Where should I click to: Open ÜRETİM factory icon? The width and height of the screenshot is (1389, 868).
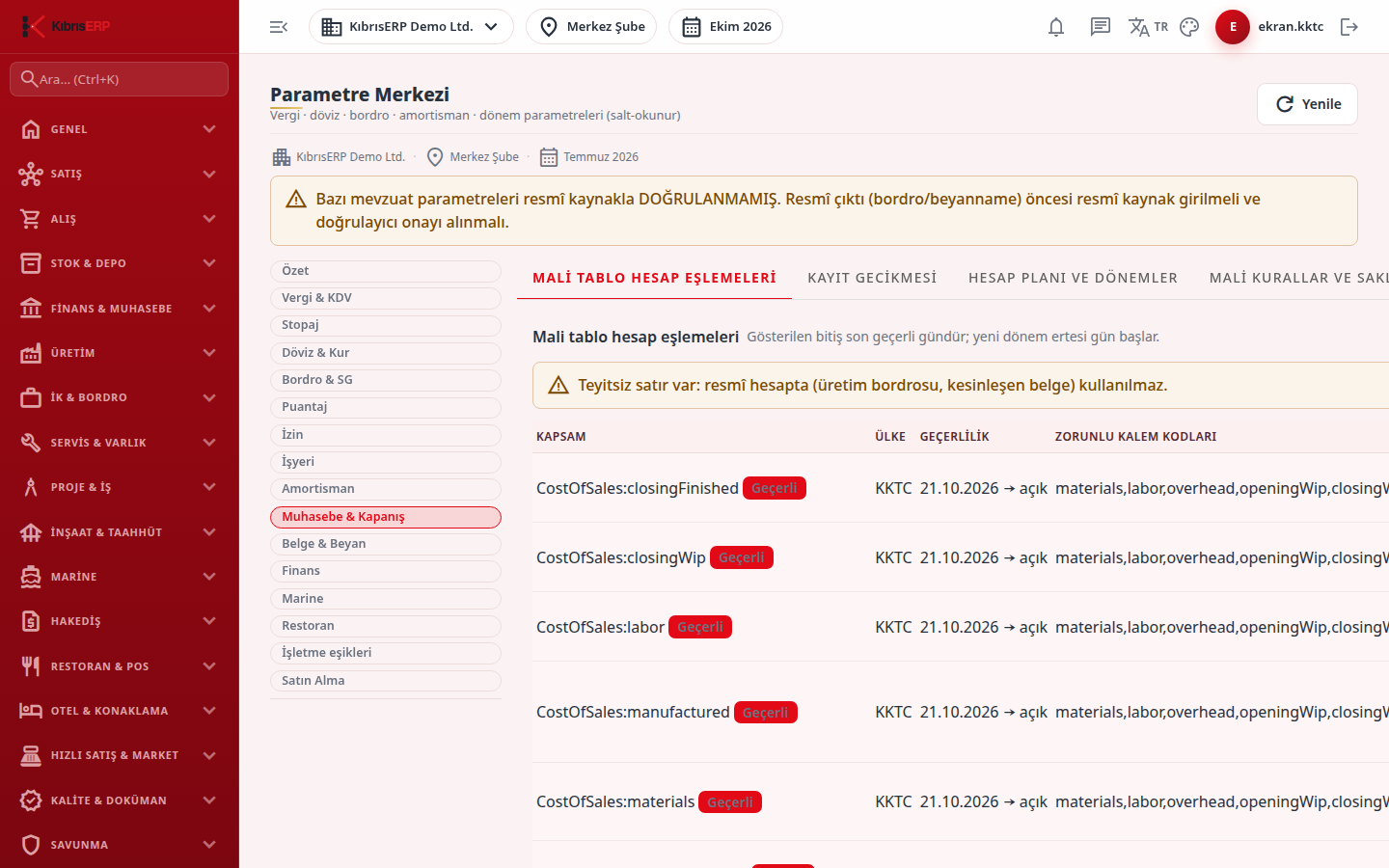[x=31, y=353]
